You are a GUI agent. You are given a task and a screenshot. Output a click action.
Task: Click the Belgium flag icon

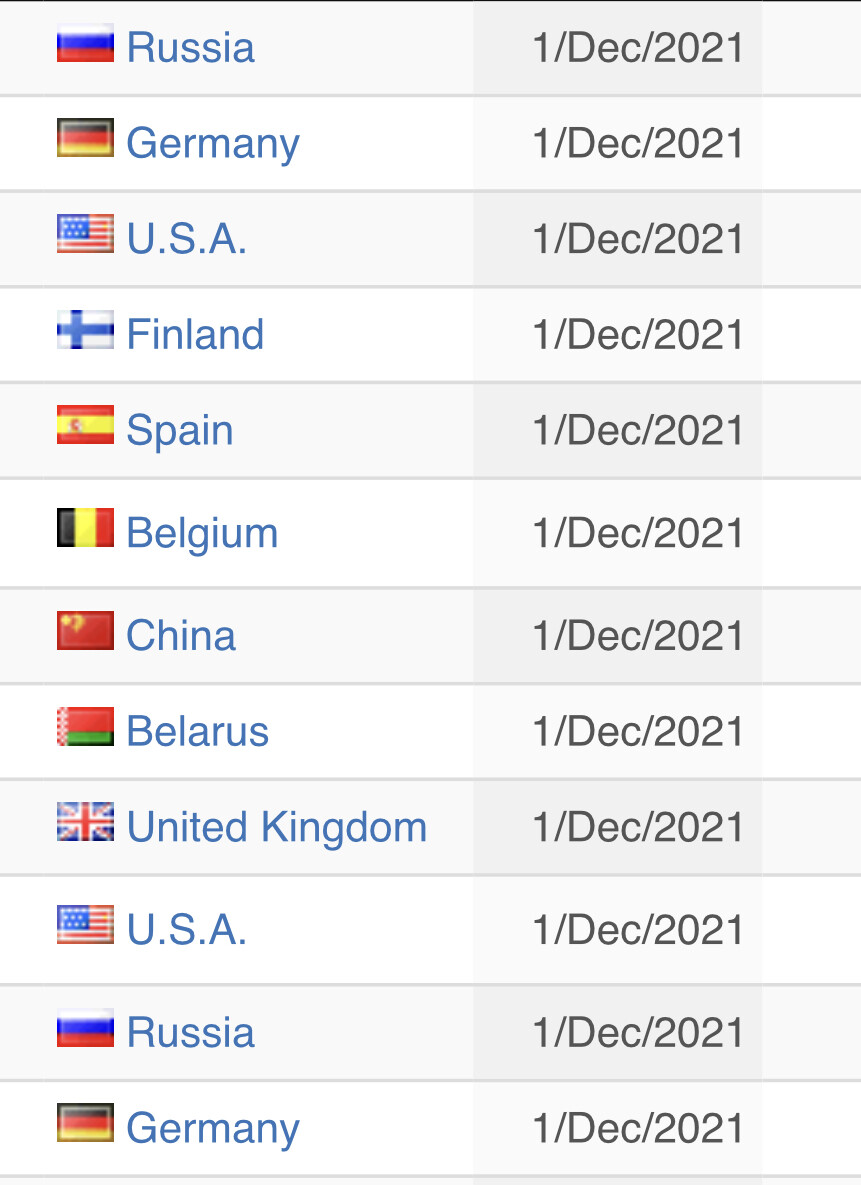point(85,528)
